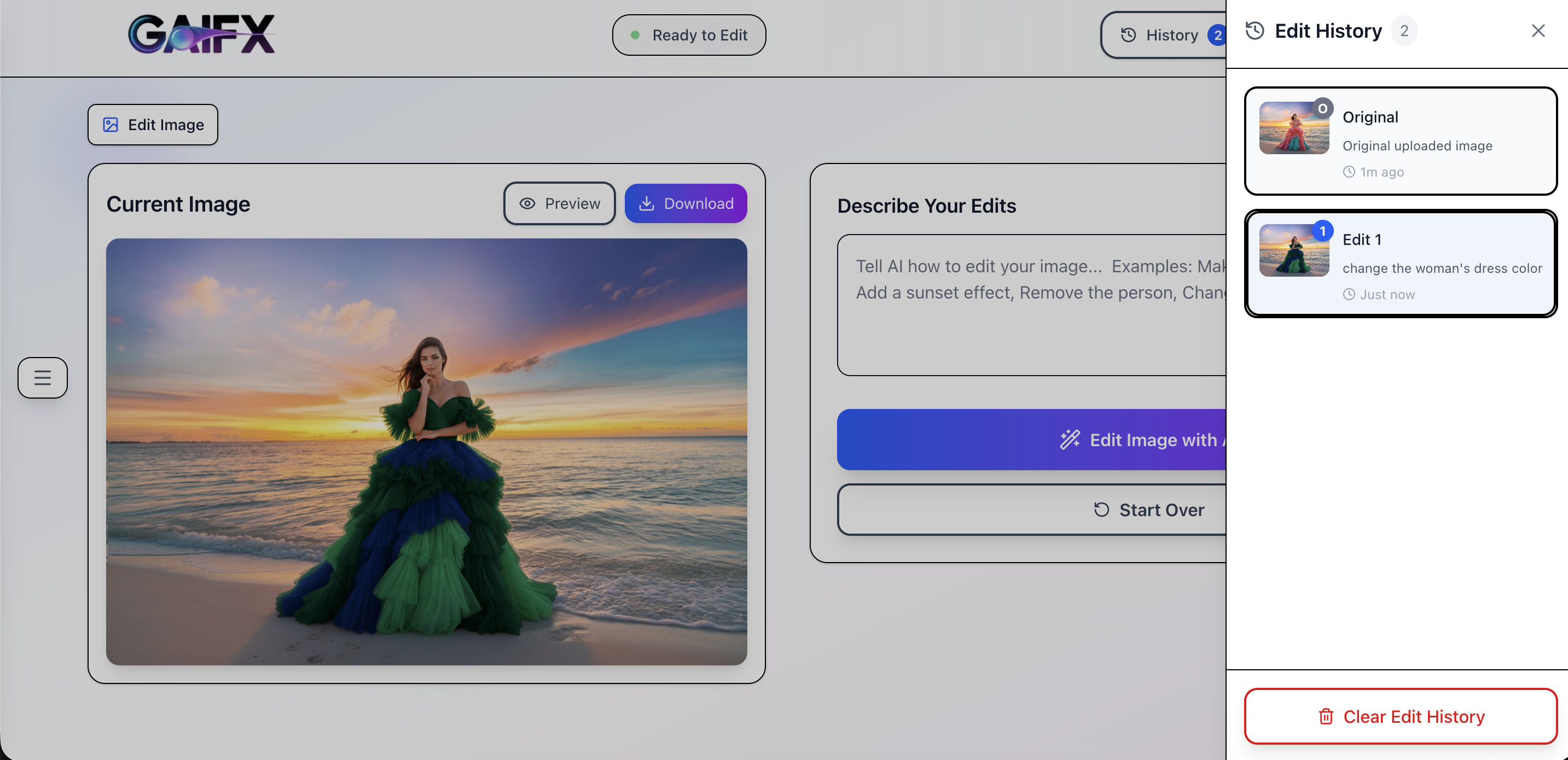Image resolution: width=1568 pixels, height=760 pixels.
Task: Click the History count badge
Action: 1217,36
